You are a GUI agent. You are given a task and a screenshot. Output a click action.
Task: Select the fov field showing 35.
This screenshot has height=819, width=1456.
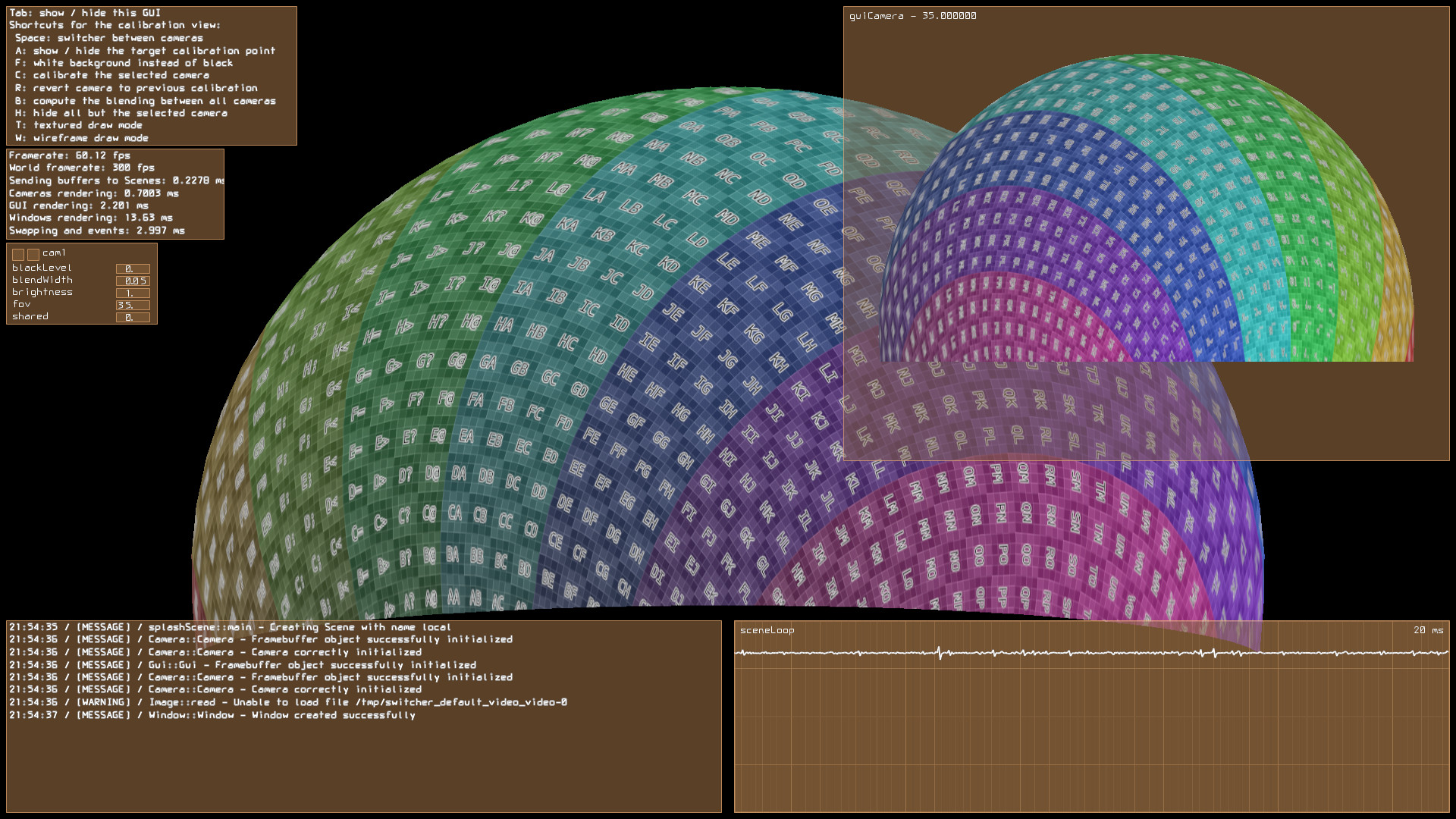133,304
